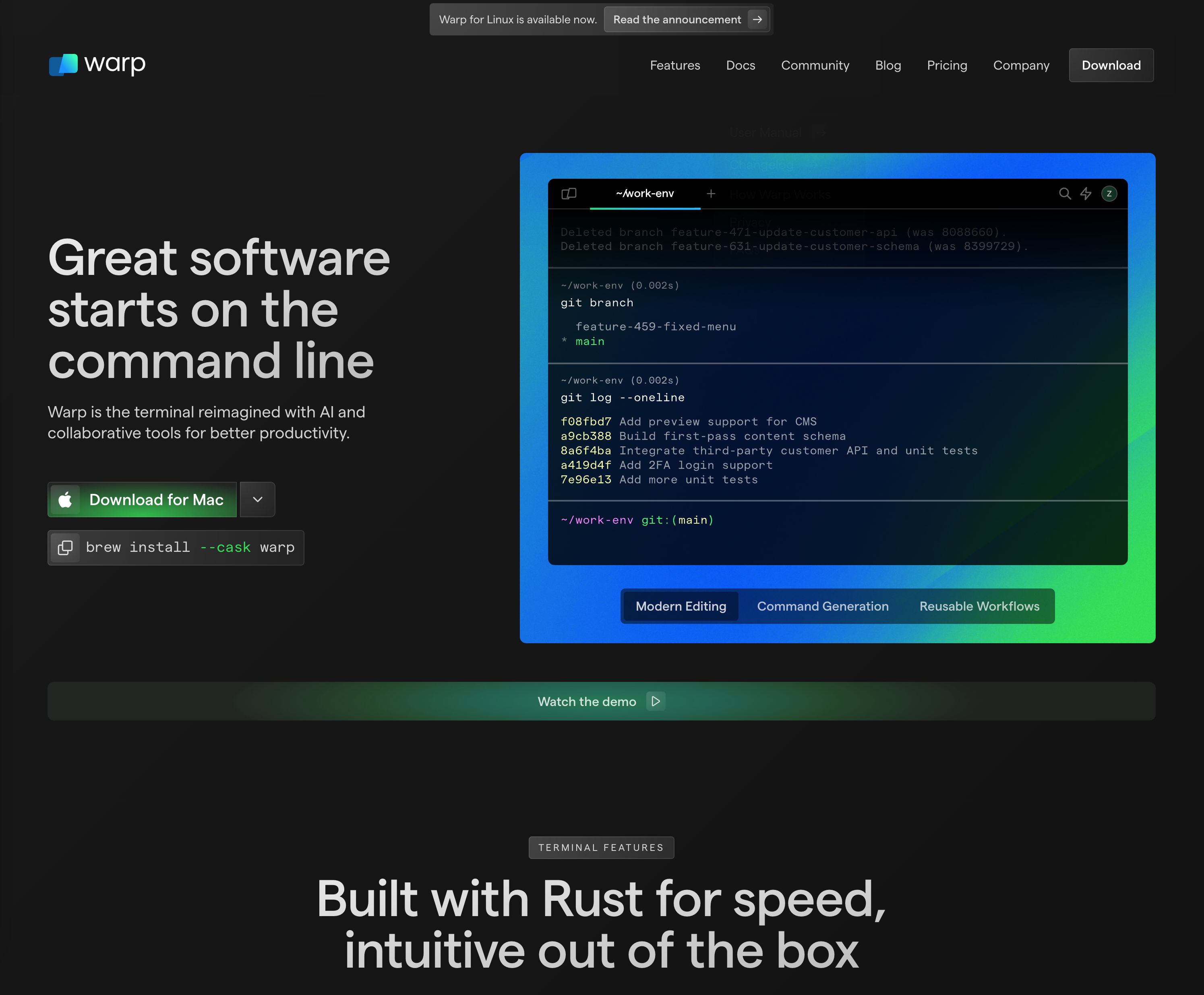Open the Community nav item

coord(815,65)
